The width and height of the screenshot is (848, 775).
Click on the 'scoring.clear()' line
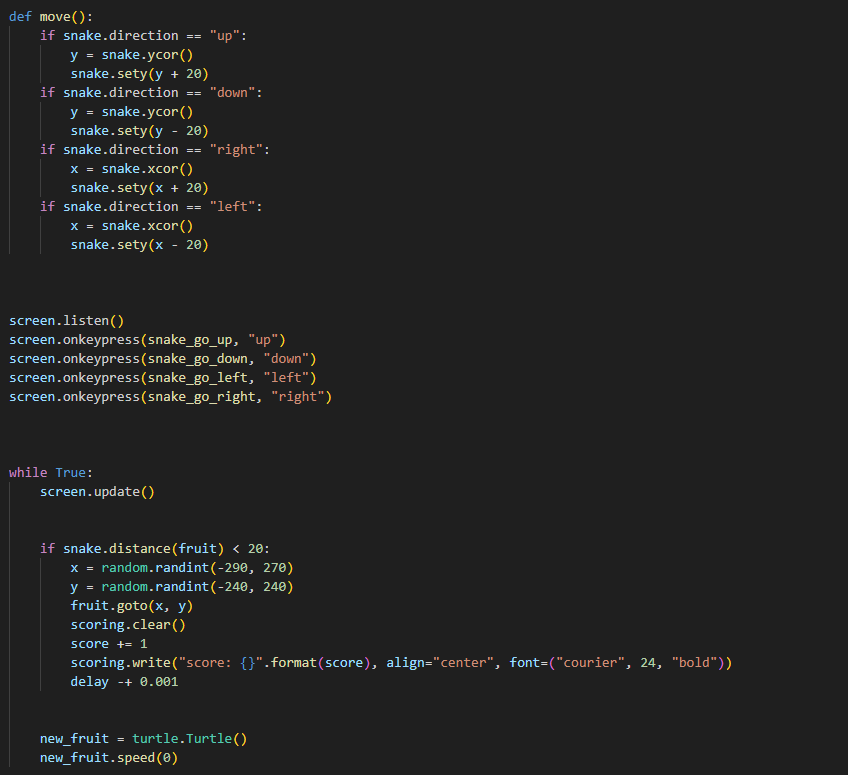[x=128, y=624]
